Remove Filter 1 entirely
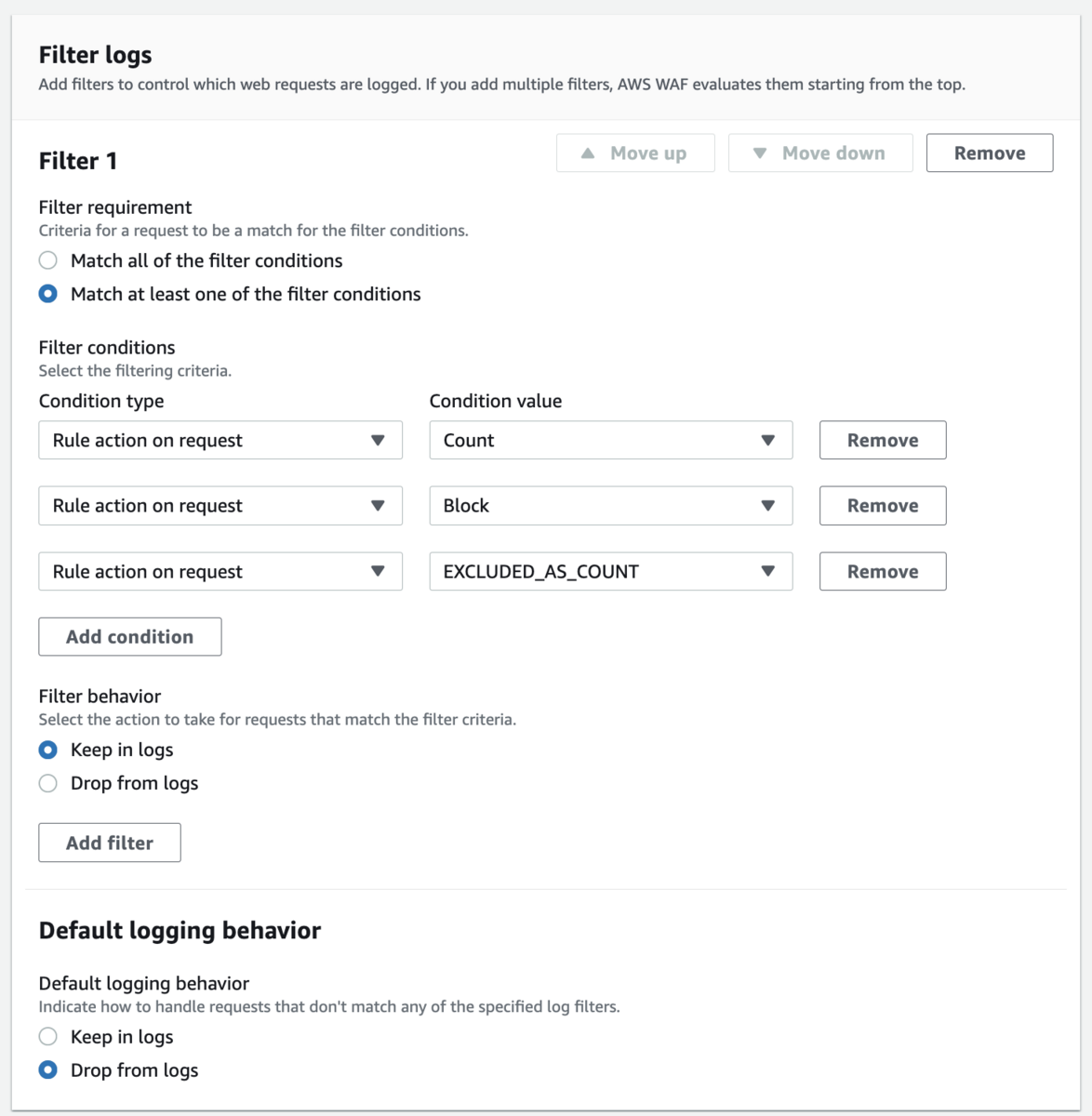 pos(989,153)
